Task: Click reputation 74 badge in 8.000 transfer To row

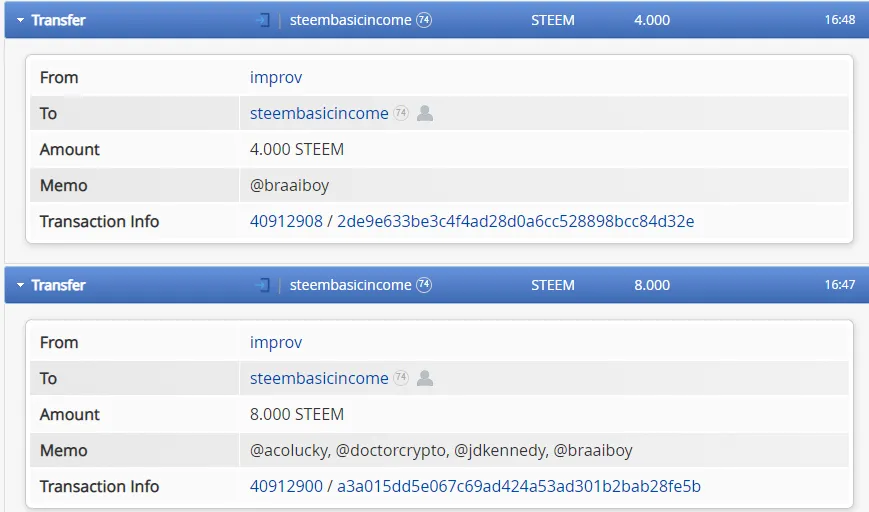Action: point(401,378)
